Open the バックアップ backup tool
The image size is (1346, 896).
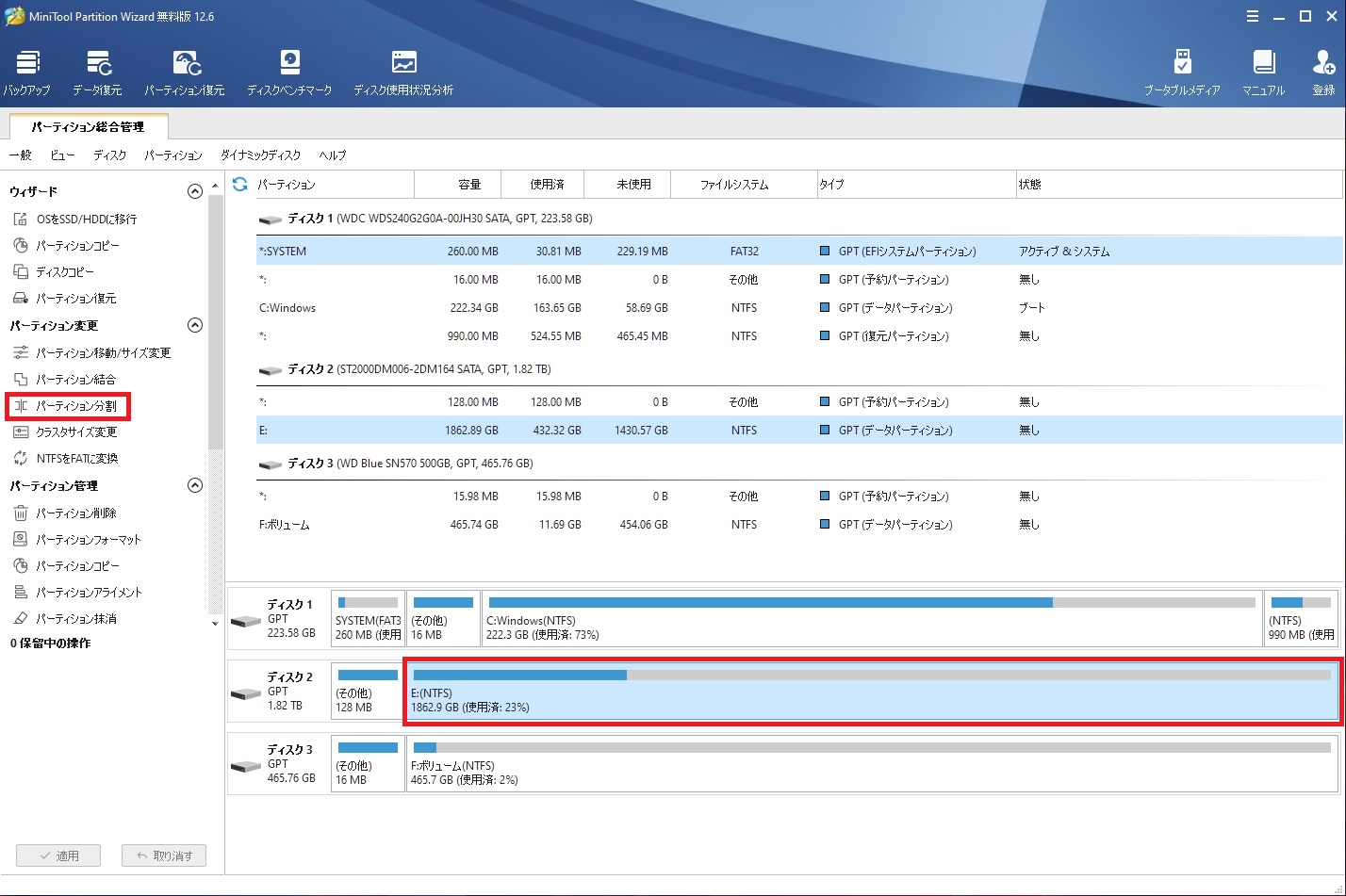pyautogui.click(x=26, y=73)
